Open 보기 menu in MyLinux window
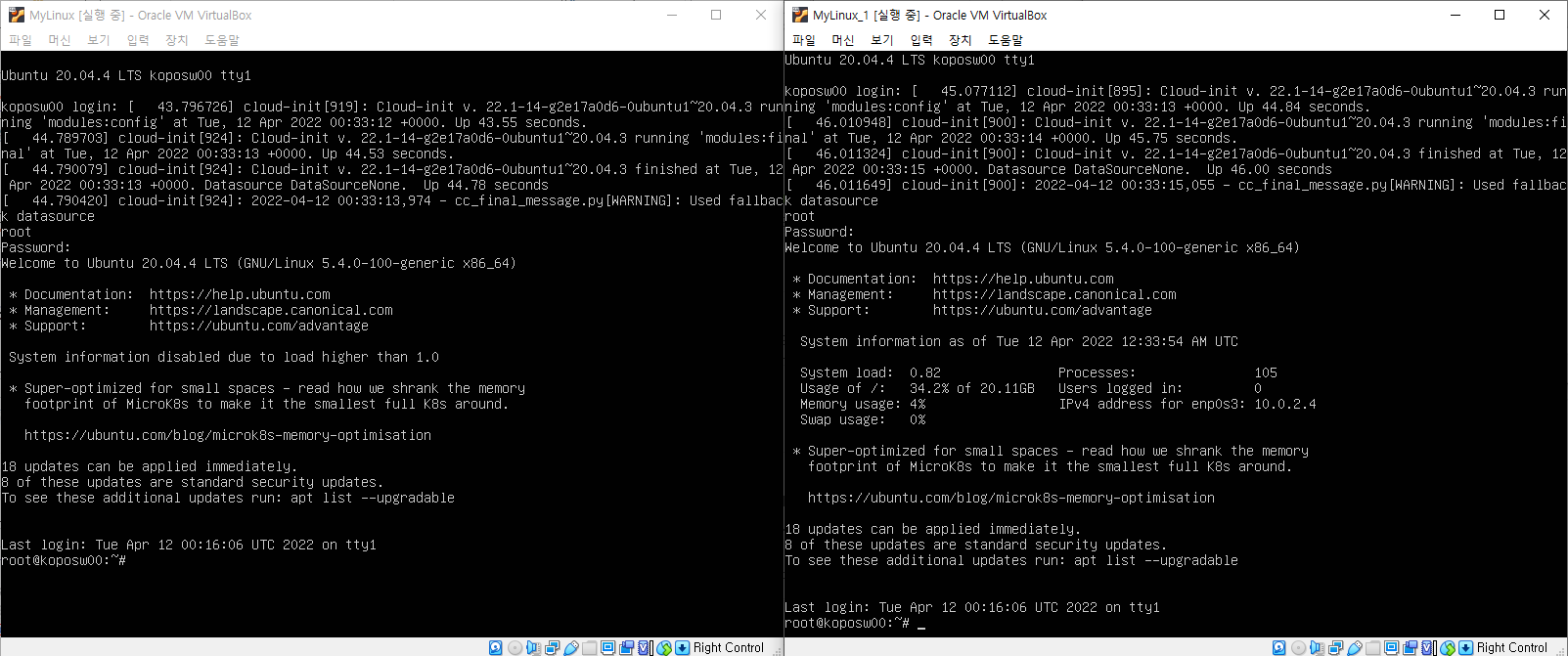Image resolution: width=1568 pixels, height=656 pixels. [x=99, y=40]
